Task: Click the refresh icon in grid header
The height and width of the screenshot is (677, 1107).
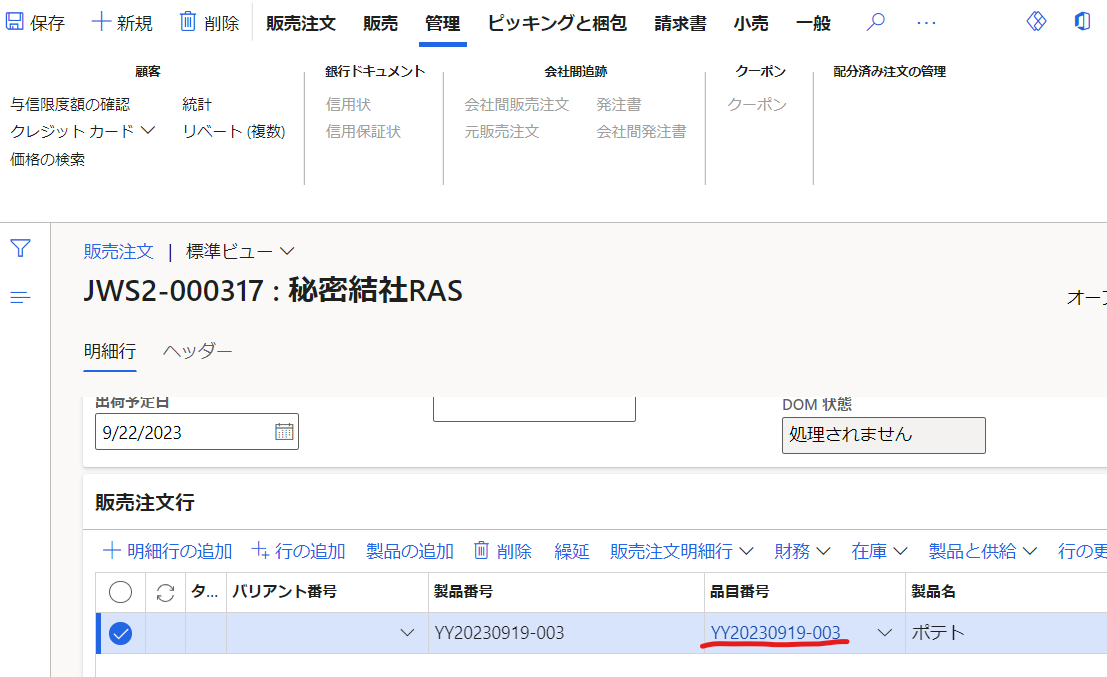Action: click(165, 592)
